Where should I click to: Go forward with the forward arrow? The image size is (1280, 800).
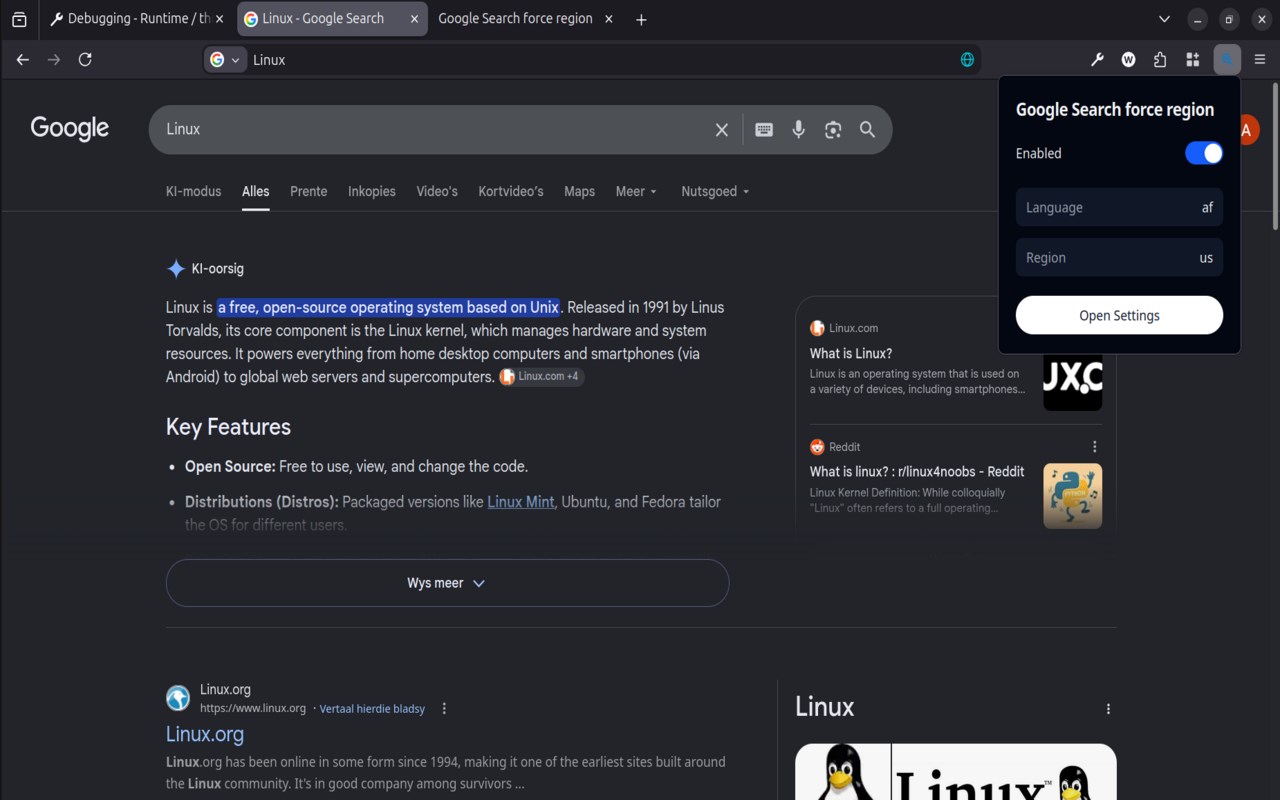[x=54, y=60]
